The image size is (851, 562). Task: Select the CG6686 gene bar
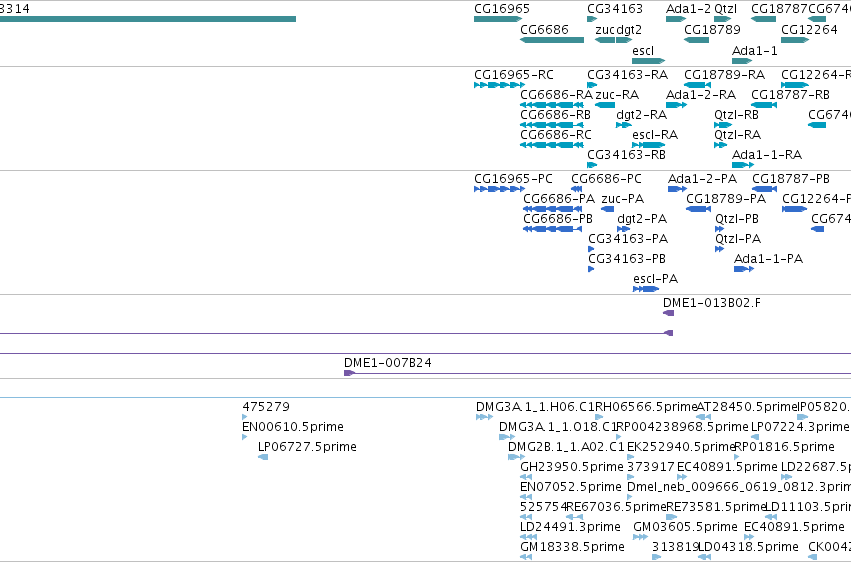click(x=552, y=40)
